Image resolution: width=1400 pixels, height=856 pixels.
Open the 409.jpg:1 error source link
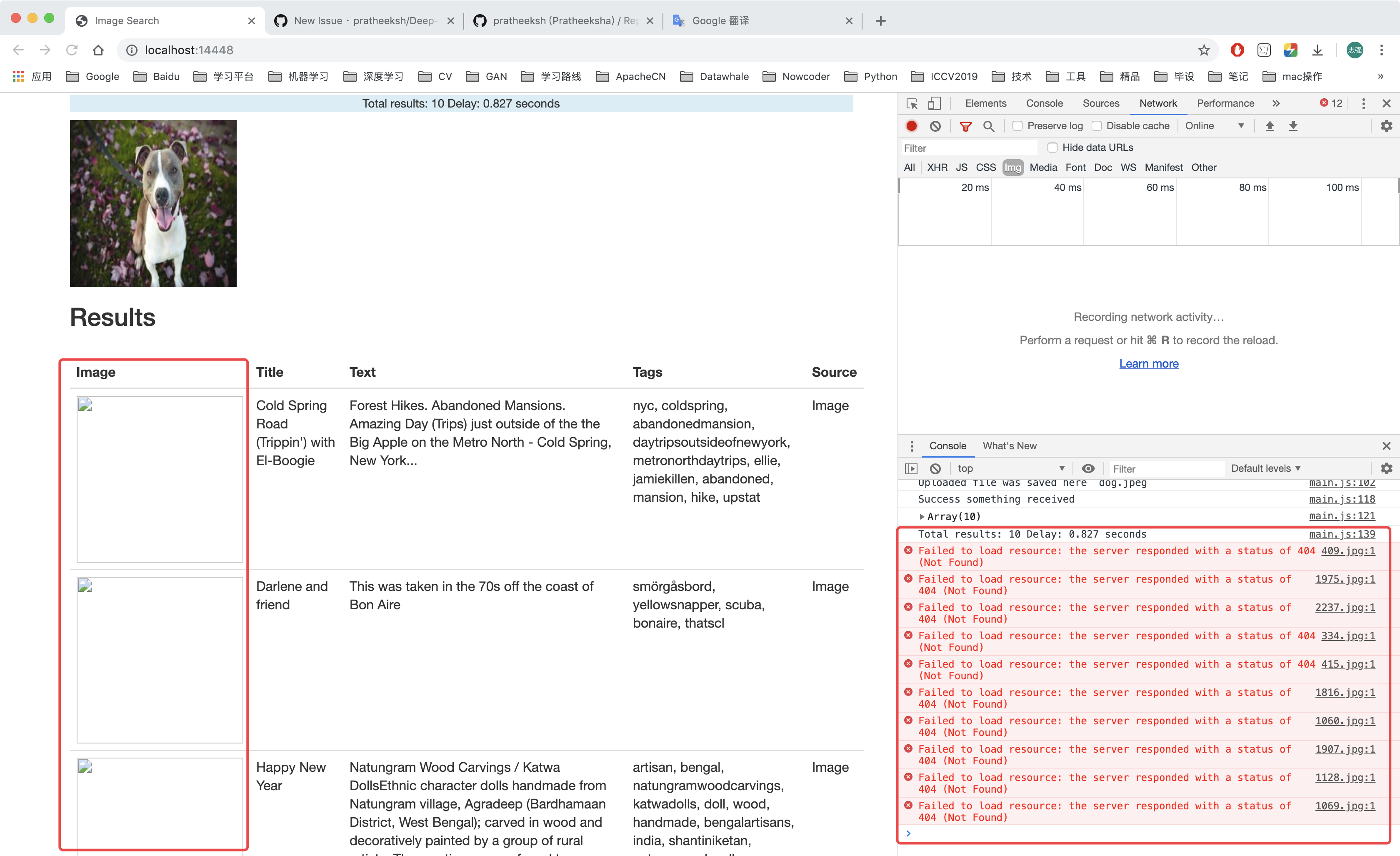(x=1348, y=550)
